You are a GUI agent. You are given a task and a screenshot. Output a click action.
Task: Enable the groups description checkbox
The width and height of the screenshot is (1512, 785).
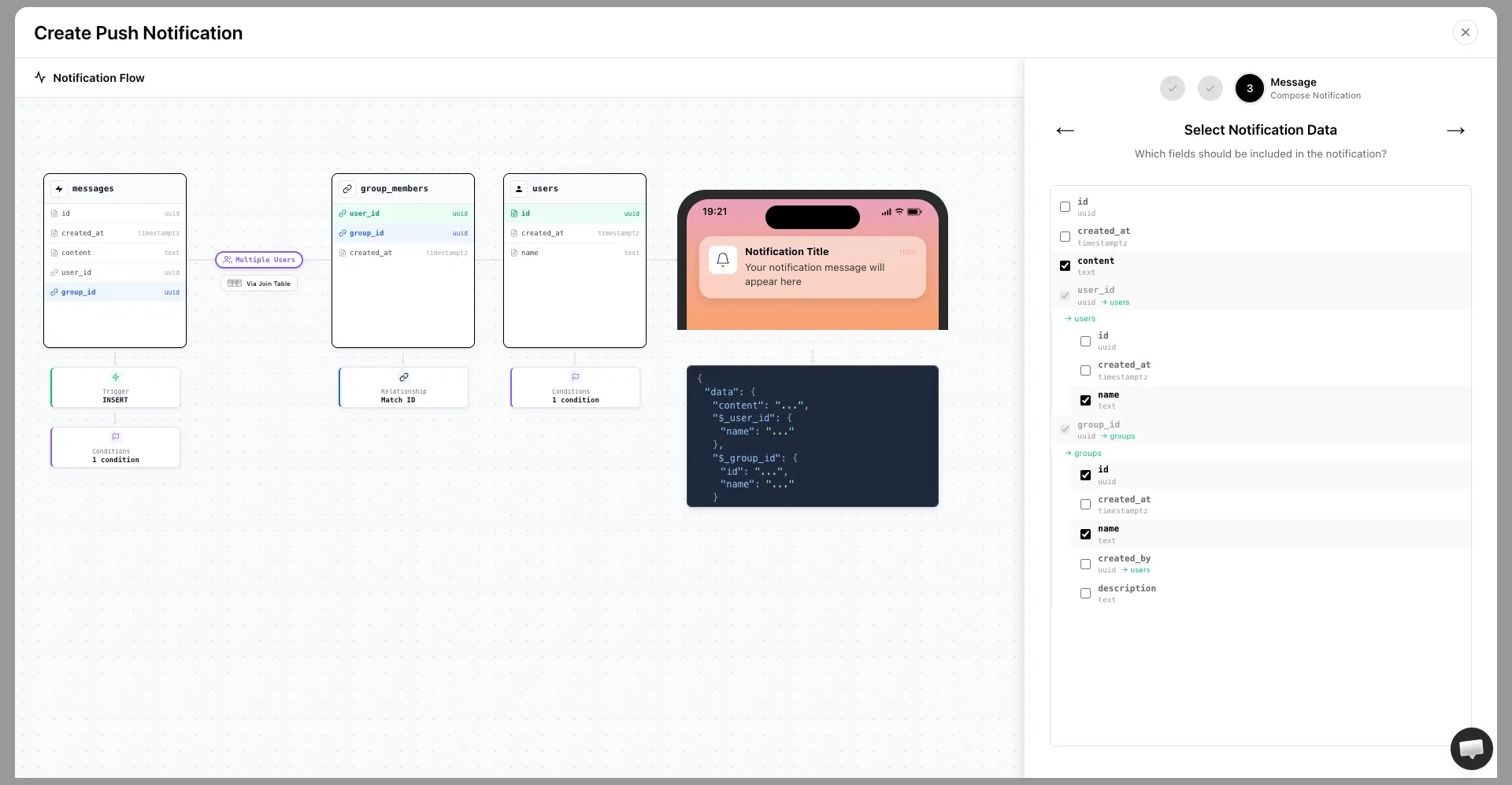pyautogui.click(x=1085, y=594)
